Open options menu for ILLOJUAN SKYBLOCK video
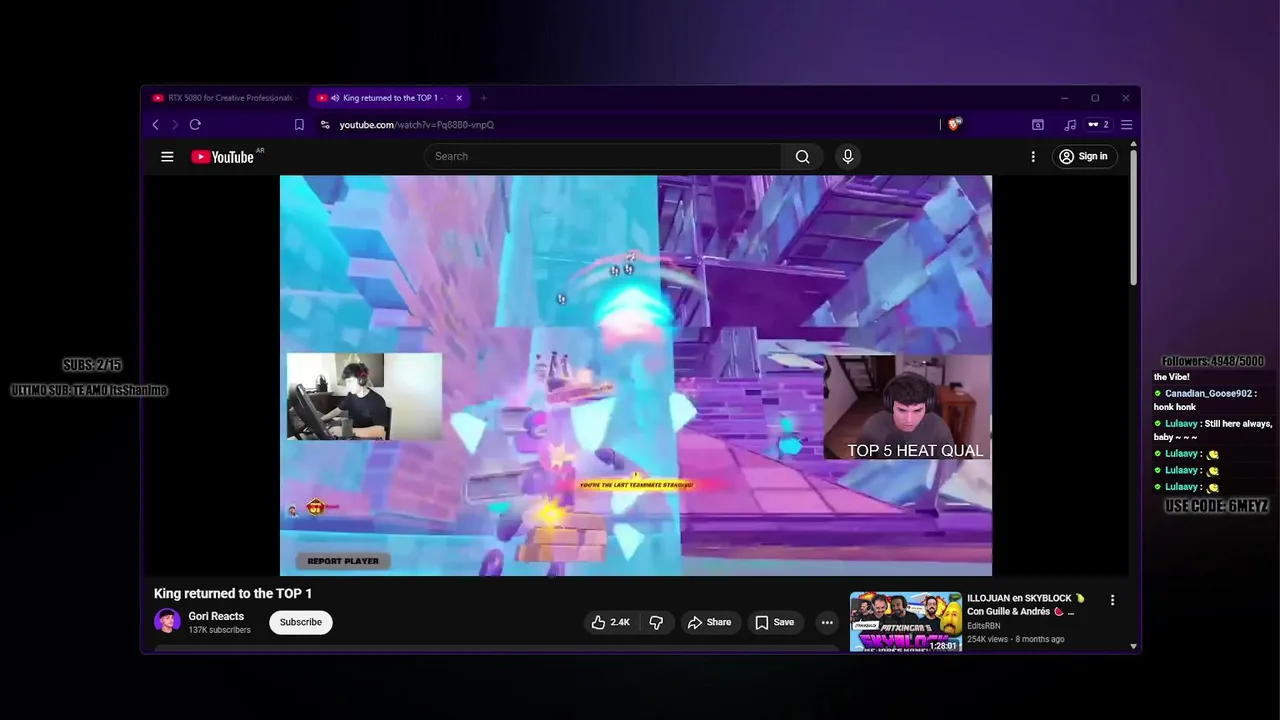Viewport: 1280px width, 720px height. click(x=1112, y=600)
